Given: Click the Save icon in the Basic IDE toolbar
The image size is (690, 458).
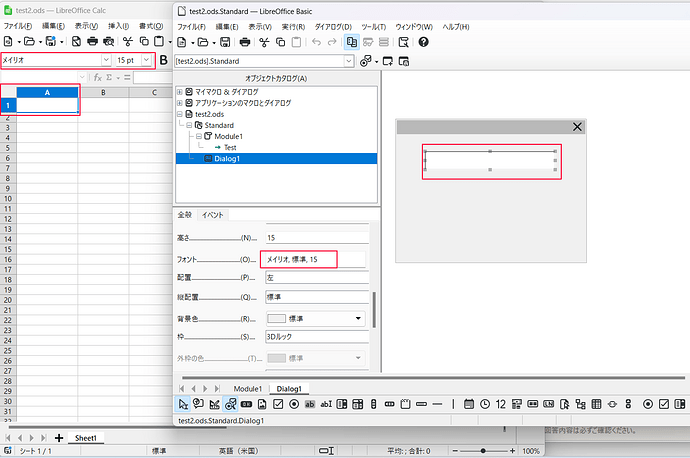Looking at the screenshot, I should [x=225, y=42].
